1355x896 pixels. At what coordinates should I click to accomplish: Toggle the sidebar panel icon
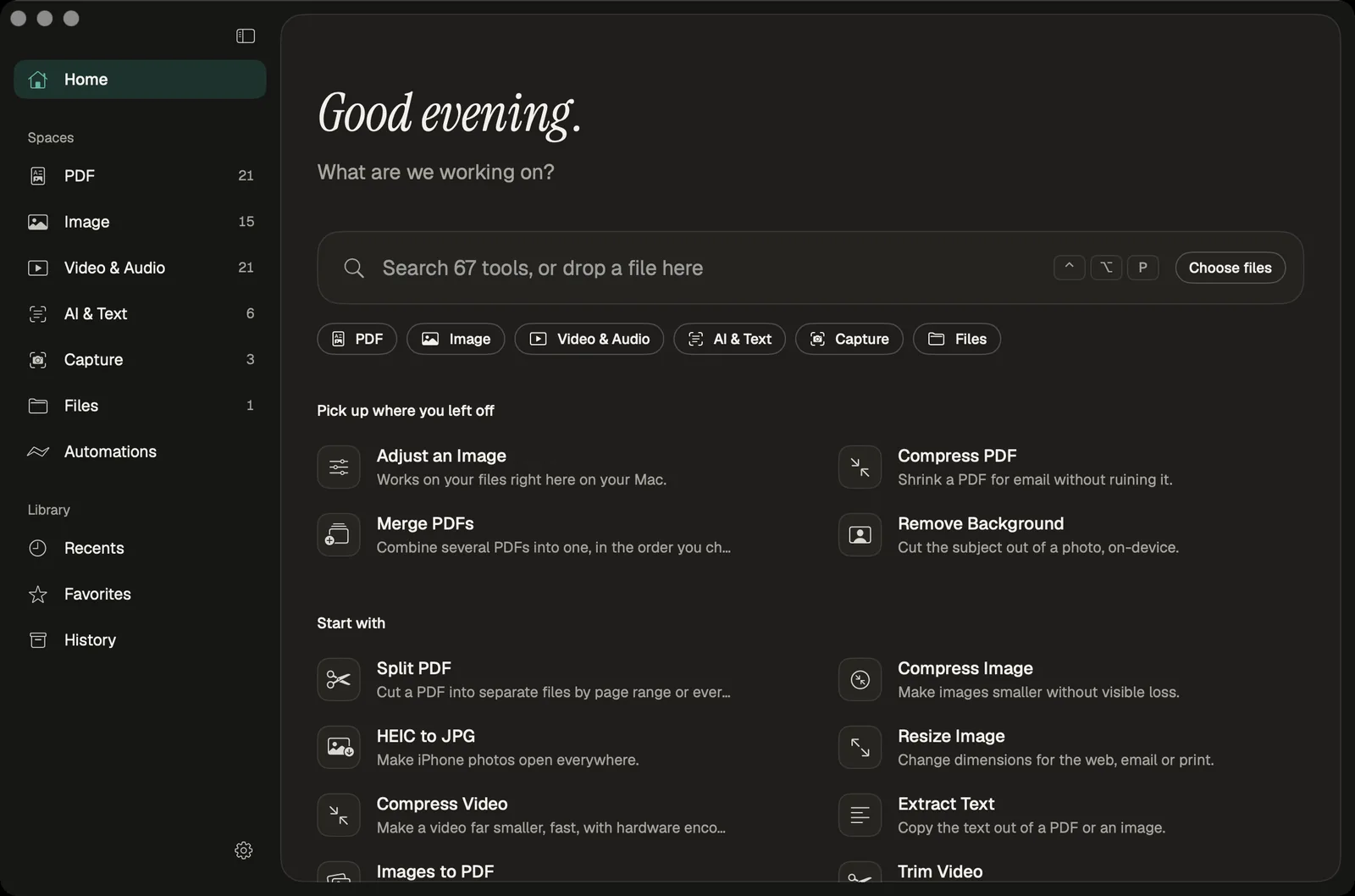[x=246, y=36]
